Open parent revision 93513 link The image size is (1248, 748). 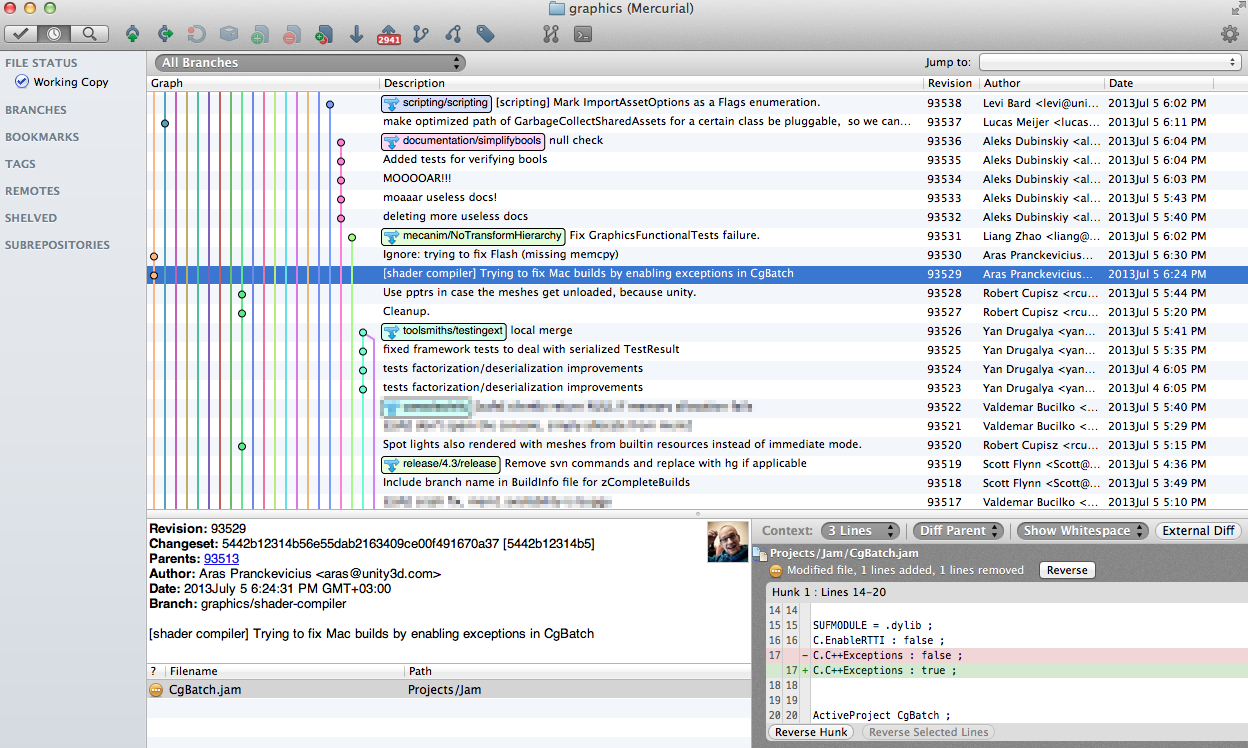click(x=221, y=559)
